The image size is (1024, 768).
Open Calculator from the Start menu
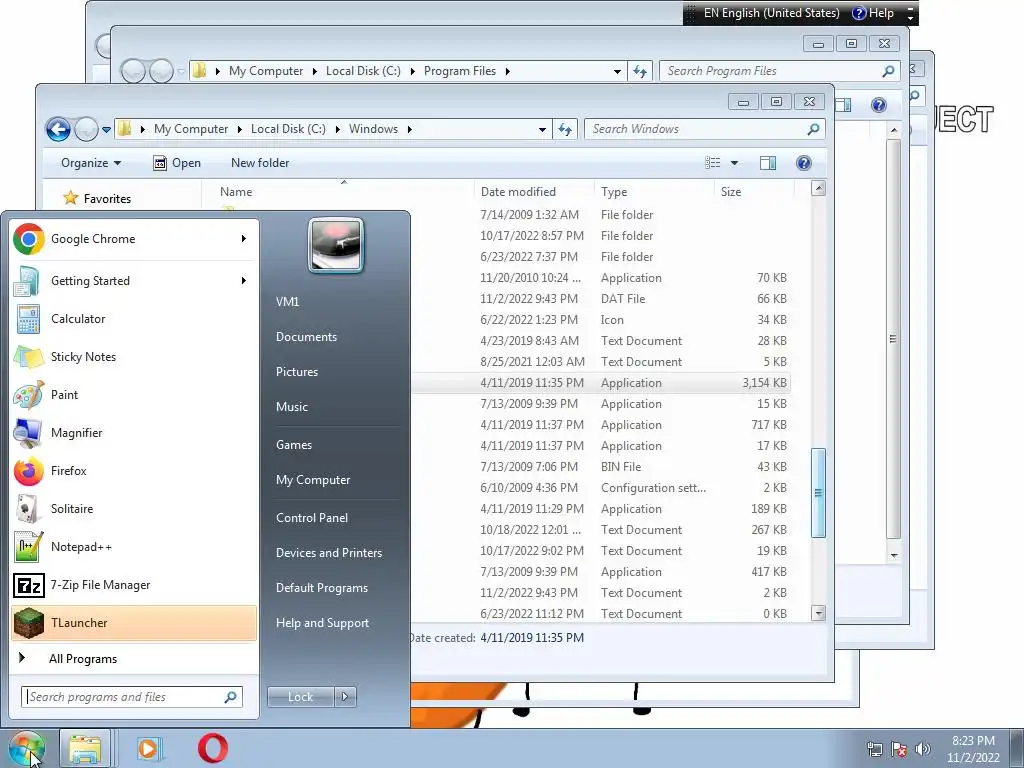point(134,319)
